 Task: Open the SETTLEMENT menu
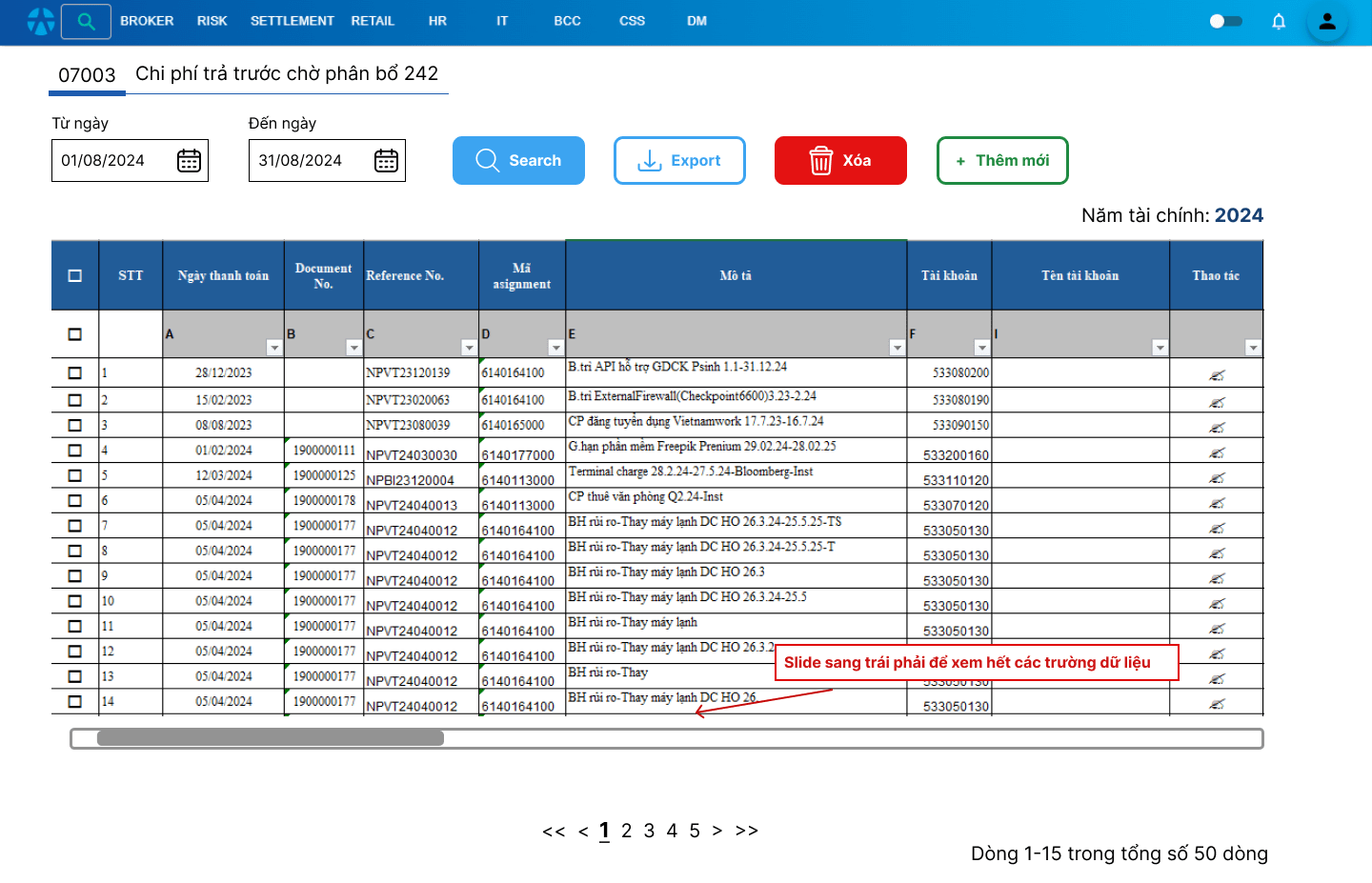[x=292, y=21]
